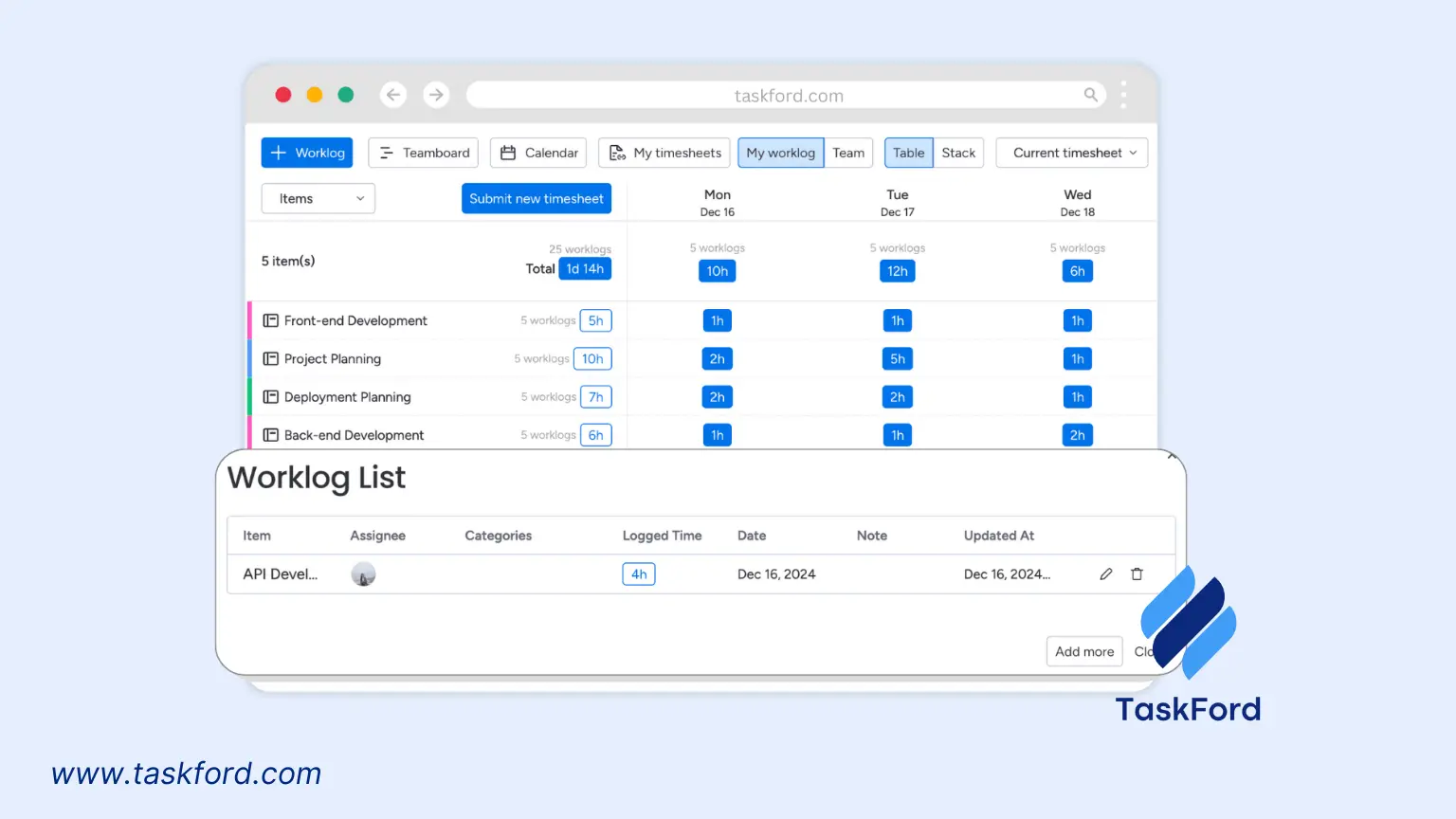The height and width of the screenshot is (819, 1456).
Task: Click Front-end Development 5h total badge
Action: 596,320
